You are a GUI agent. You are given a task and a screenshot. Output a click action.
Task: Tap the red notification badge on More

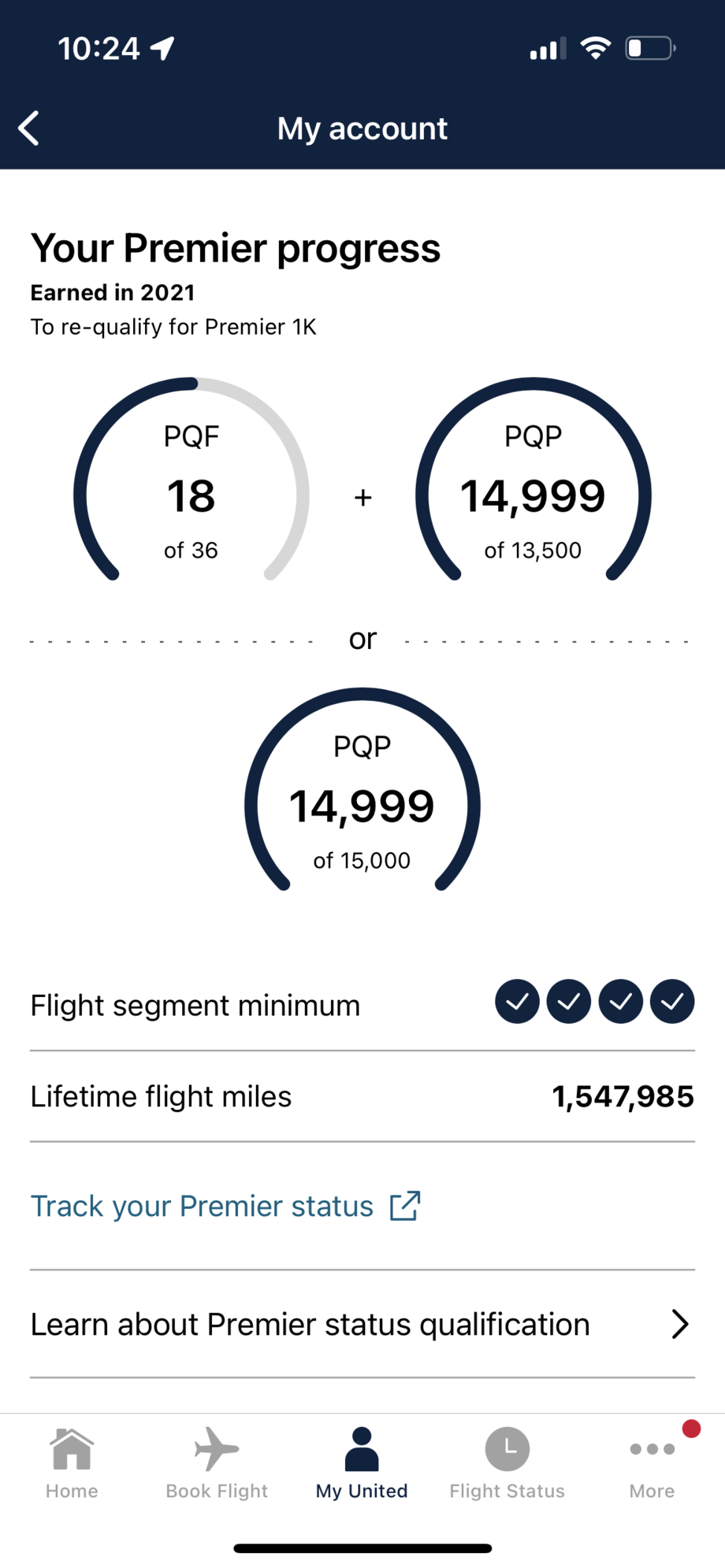click(x=691, y=1429)
